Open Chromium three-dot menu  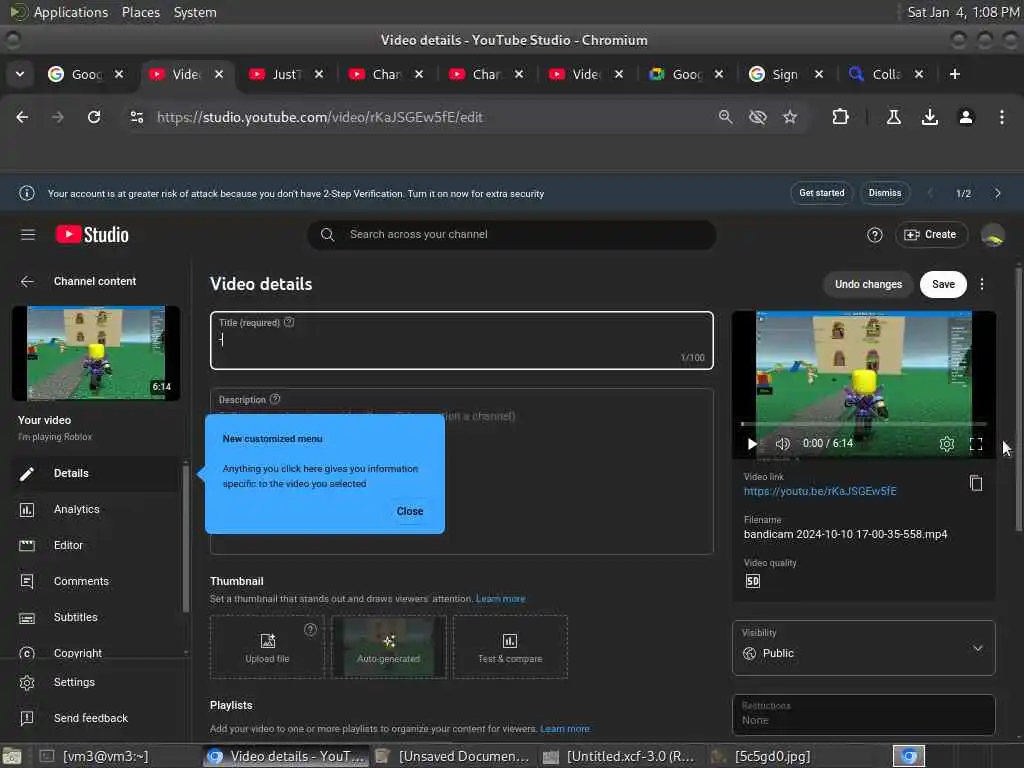click(1002, 117)
